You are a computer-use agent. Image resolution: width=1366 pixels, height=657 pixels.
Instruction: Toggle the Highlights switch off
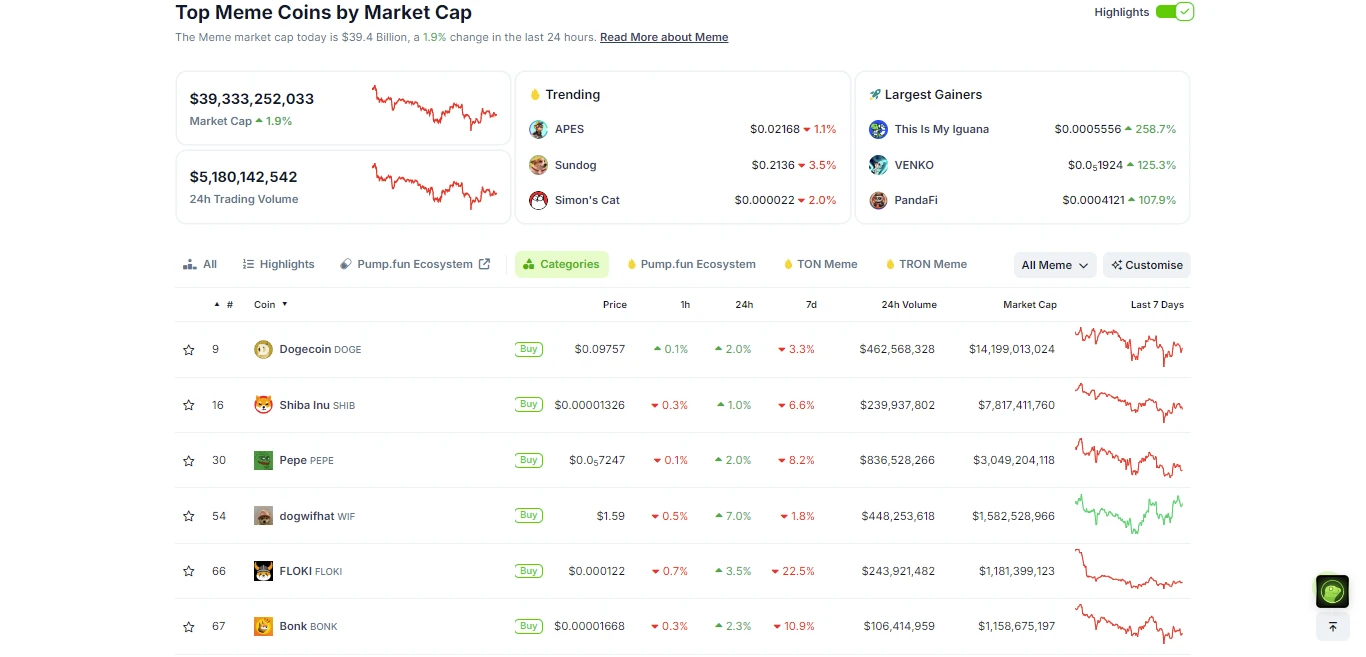(1175, 12)
